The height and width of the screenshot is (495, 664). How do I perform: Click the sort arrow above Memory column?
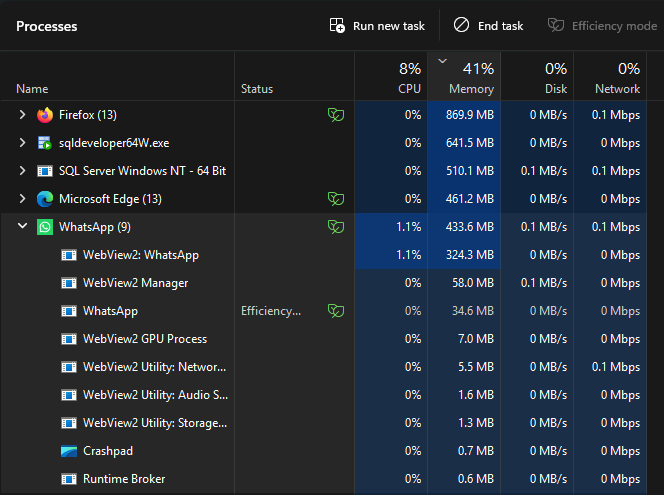[x=443, y=61]
